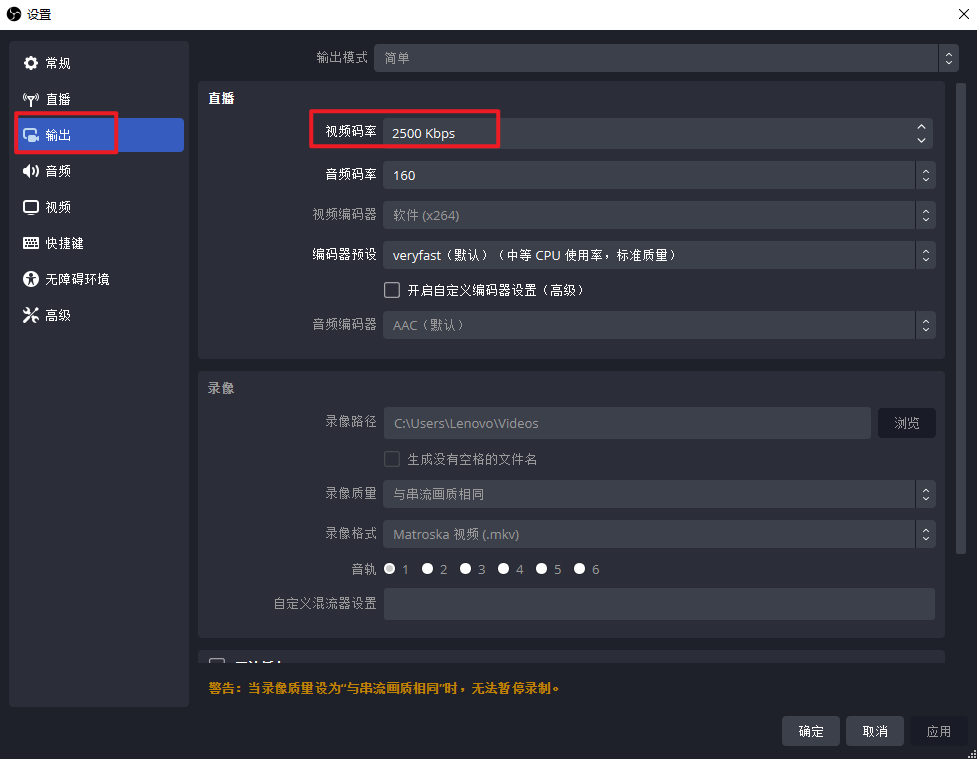This screenshot has width=977, height=759.
Task: Open the 录像格式 Matroska dropdown
Action: tap(659, 534)
